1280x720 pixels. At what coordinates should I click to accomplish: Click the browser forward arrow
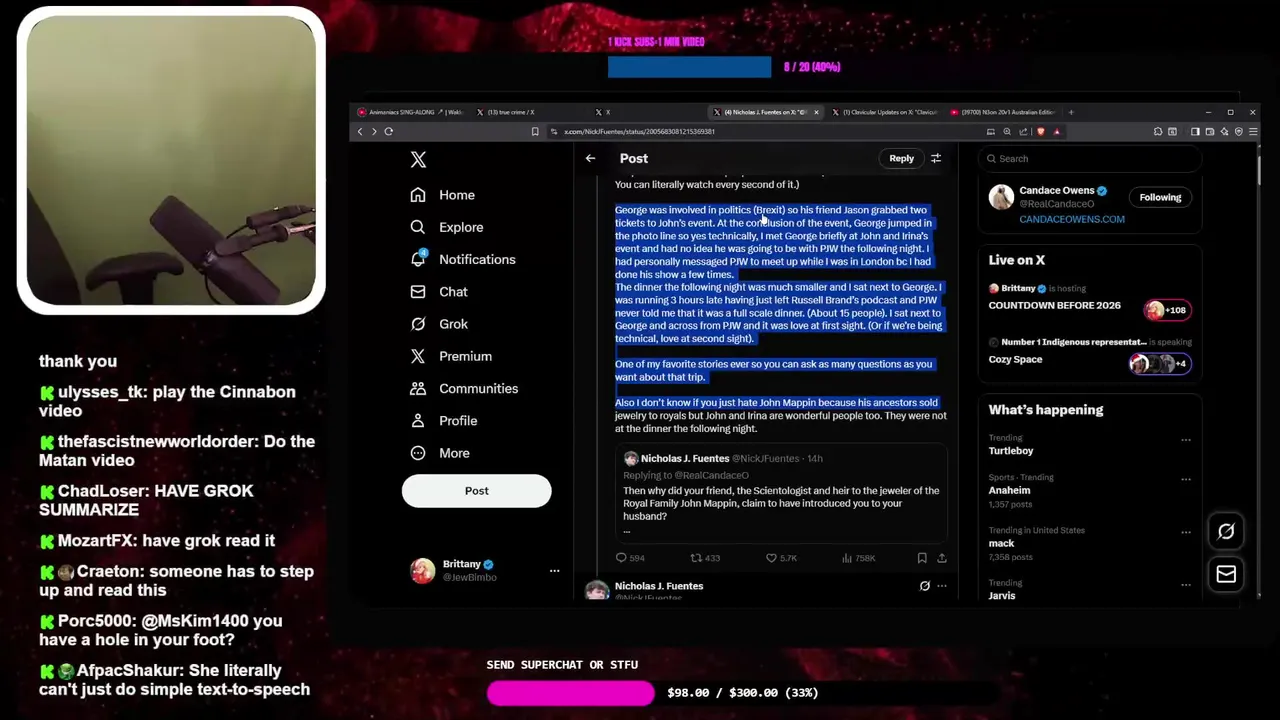[x=374, y=131]
